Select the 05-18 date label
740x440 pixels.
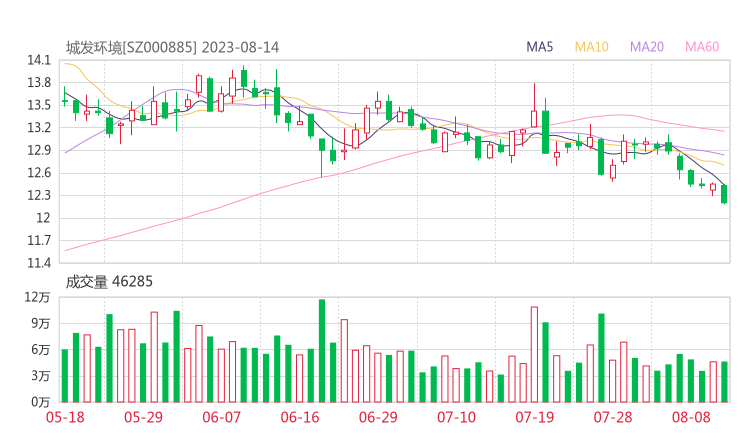point(65,417)
